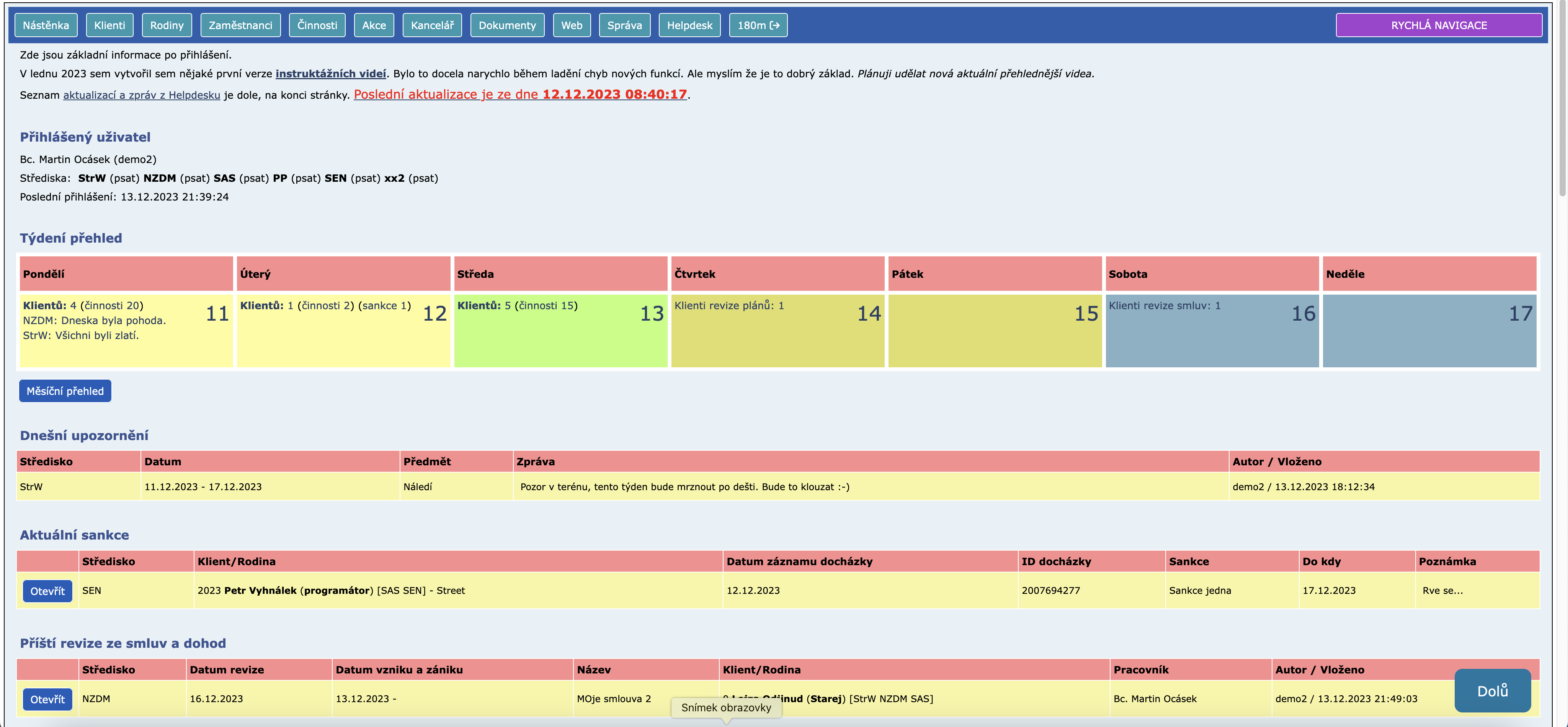Open the NZDM contract revision row
This screenshot has height=727, width=1568.
[x=47, y=699]
